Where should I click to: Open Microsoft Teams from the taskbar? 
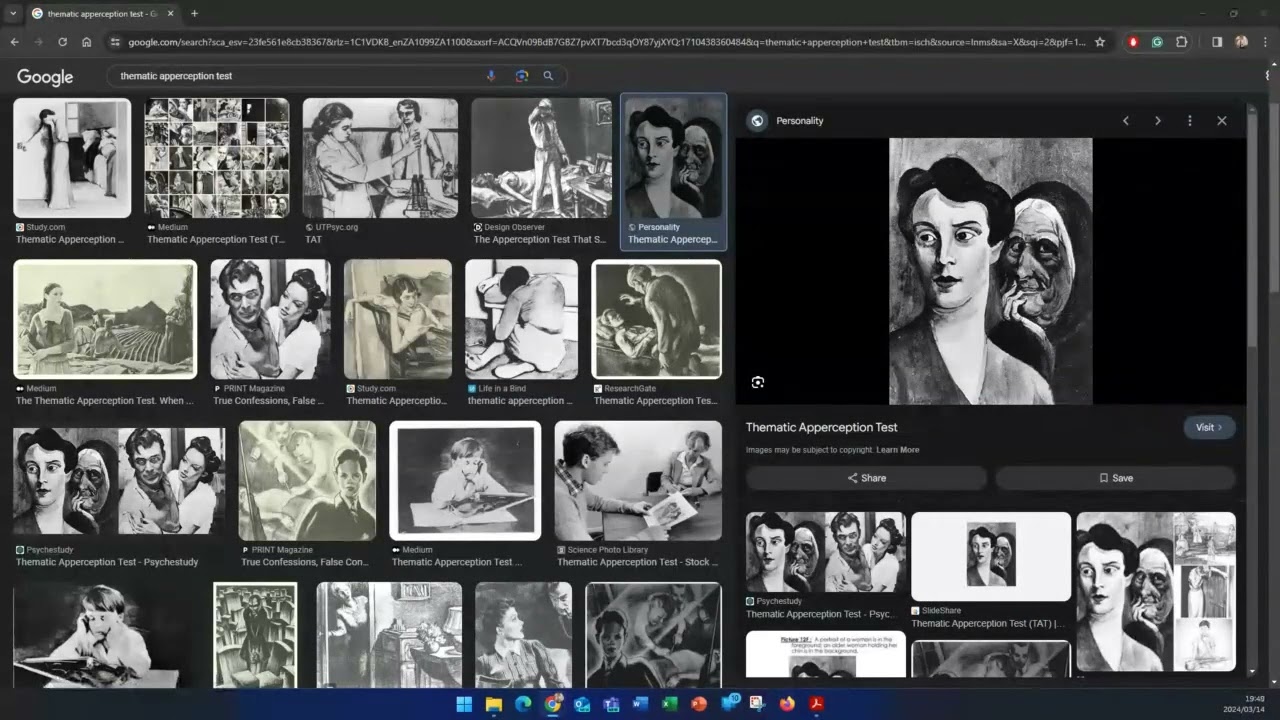coord(611,704)
